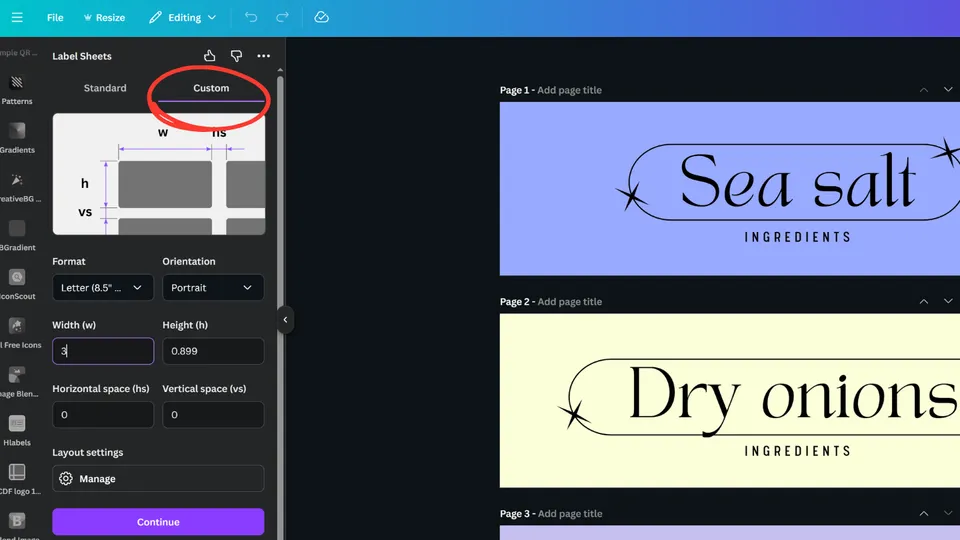This screenshot has width=960, height=540.
Task: Focus the Height (h) field with 0.899
Action: point(213,351)
